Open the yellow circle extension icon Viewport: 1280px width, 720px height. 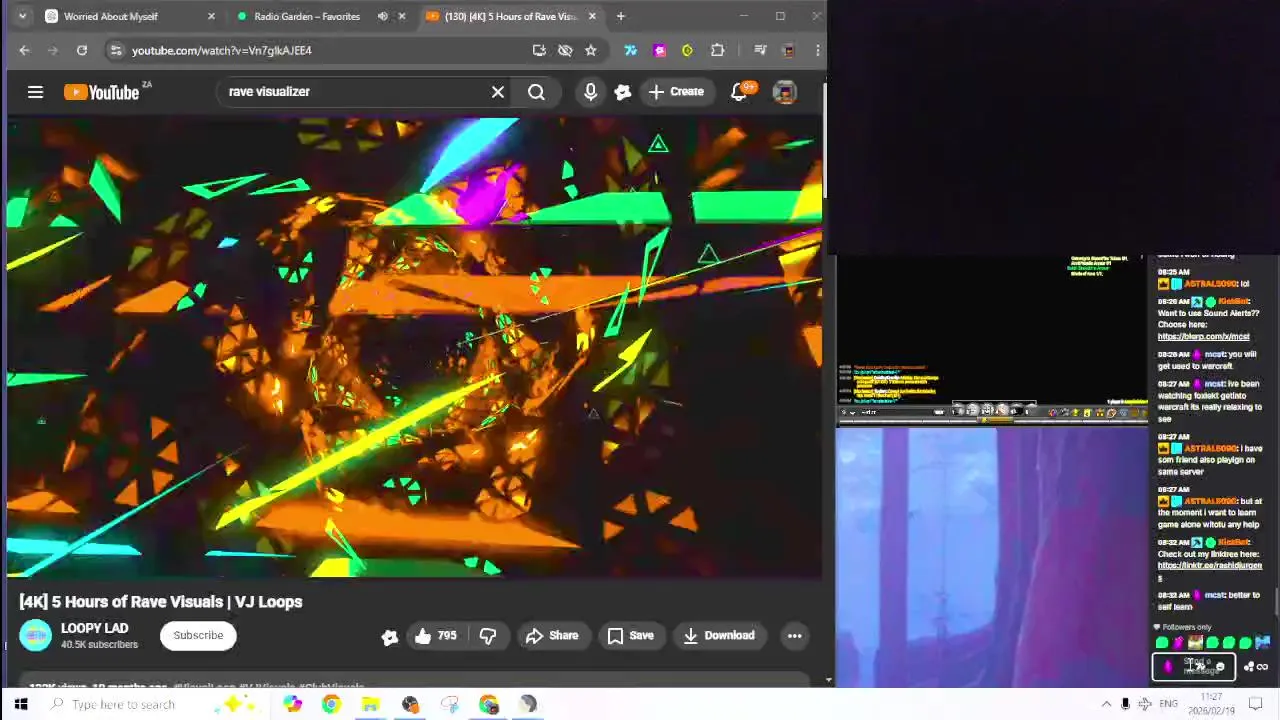pos(687,50)
